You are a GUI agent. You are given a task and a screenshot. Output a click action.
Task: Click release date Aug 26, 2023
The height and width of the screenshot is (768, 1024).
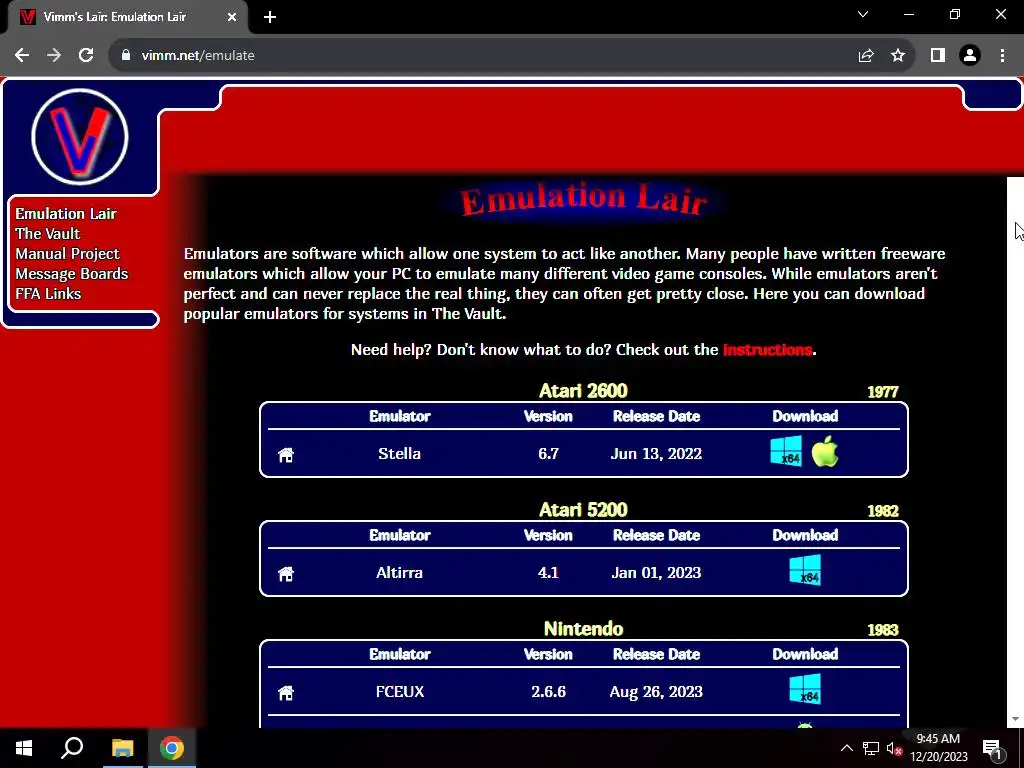pyautogui.click(x=656, y=691)
